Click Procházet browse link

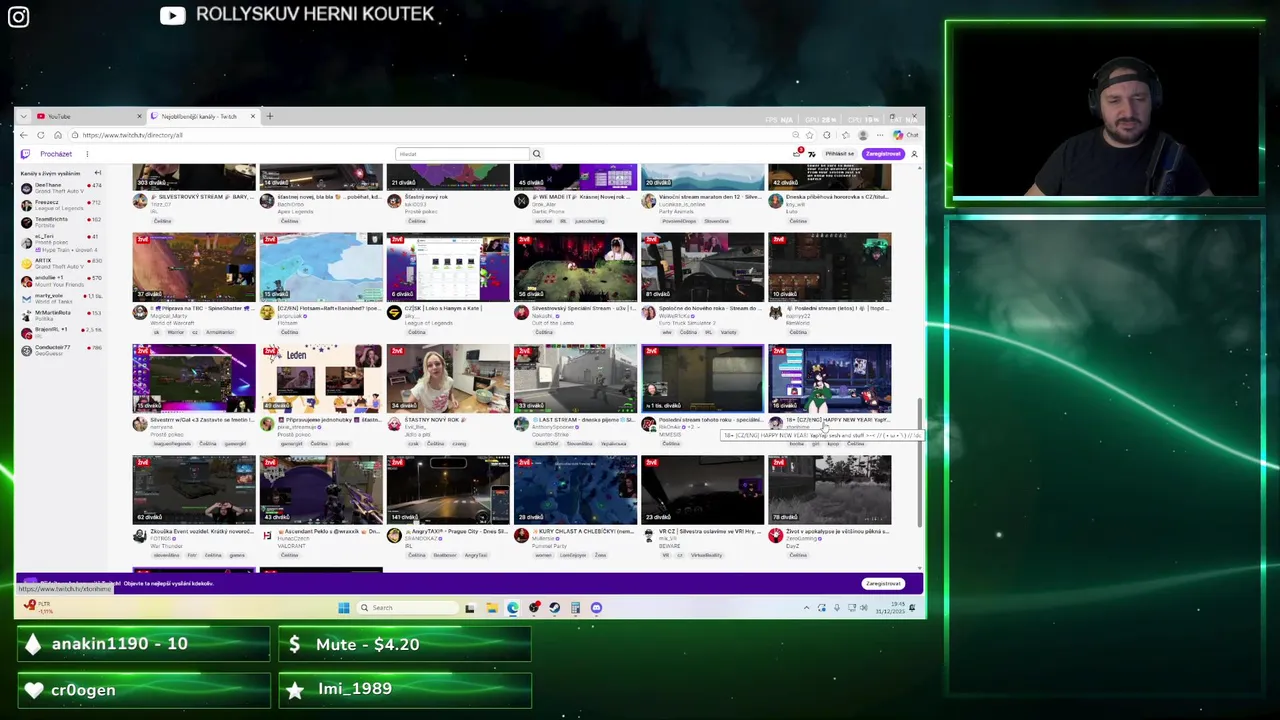pyautogui.click(x=56, y=154)
